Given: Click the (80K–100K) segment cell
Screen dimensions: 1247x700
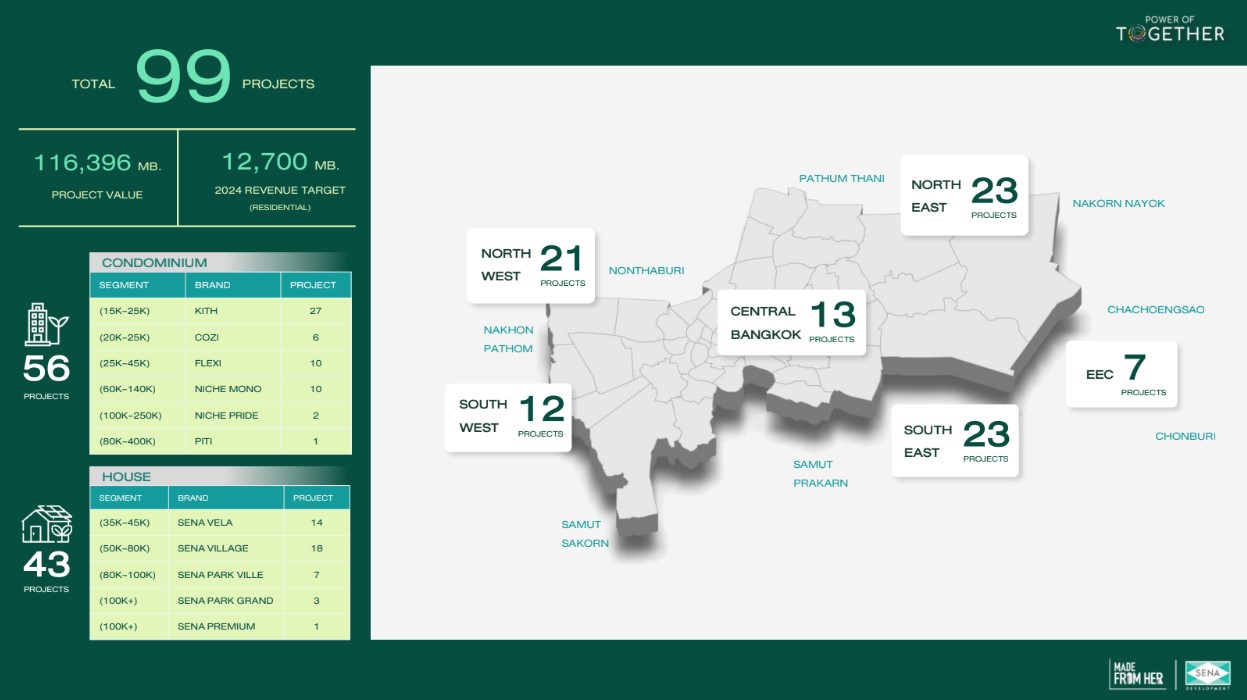Looking at the screenshot, I should 127,575.
